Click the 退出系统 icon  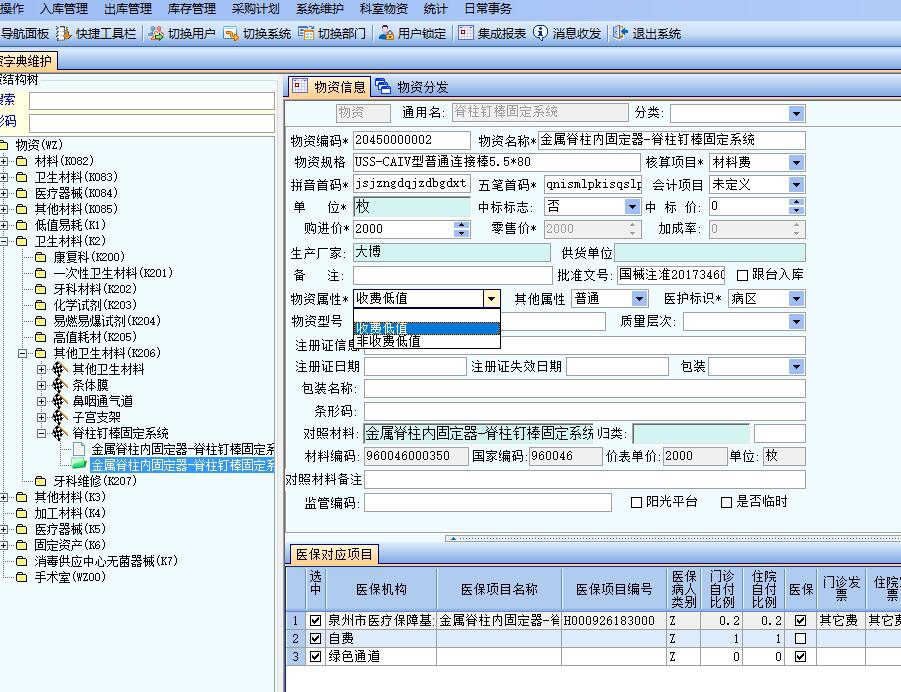point(620,33)
